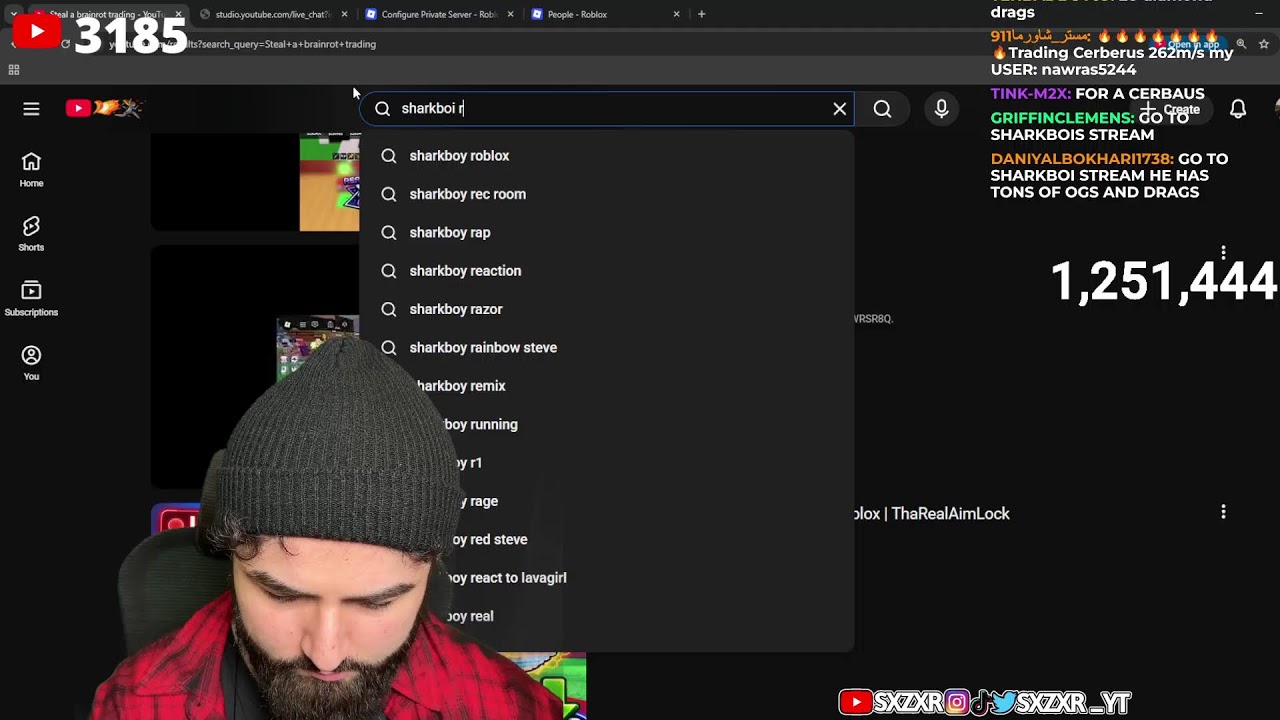The width and height of the screenshot is (1280, 720).
Task: Select suggestion 'sharkboy roblox'
Action: point(606,156)
